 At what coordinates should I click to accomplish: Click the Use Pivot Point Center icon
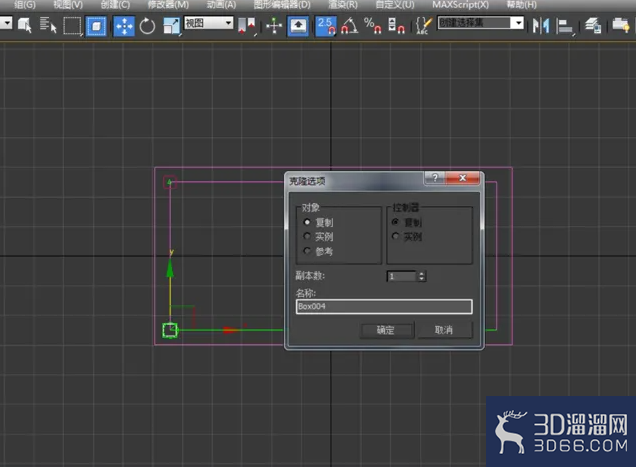[245, 26]
